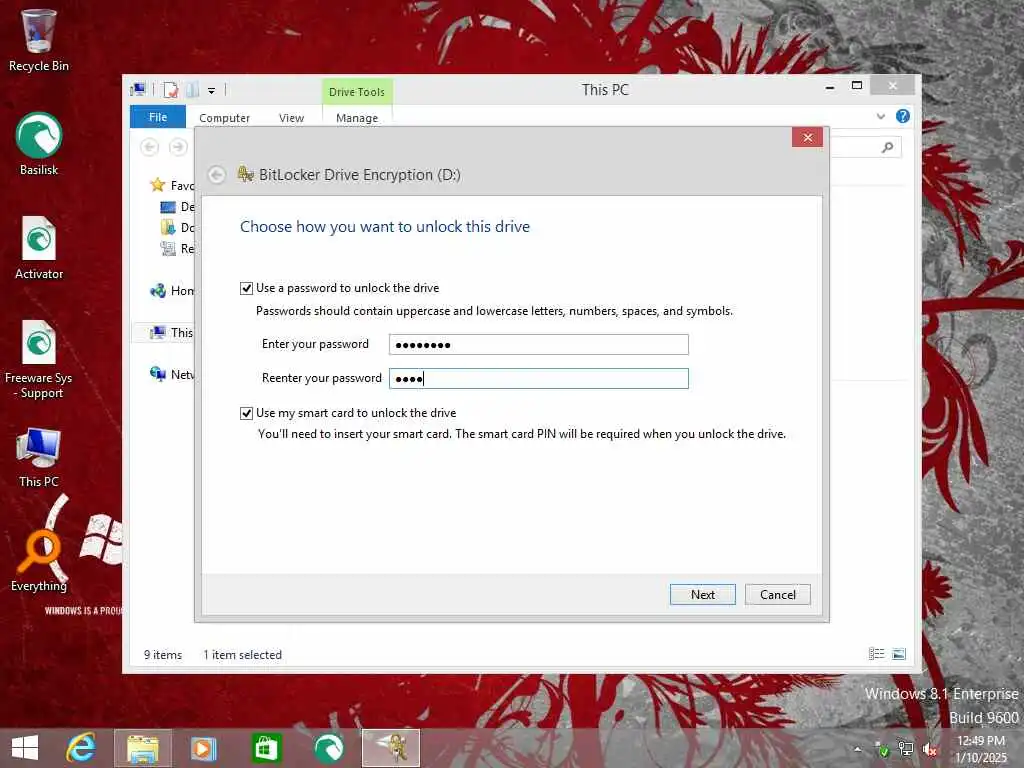Open Customize Quick Access Toolbar dropdown
The width and height of the screenshot is (1024, 768).
tap(212, 91)
